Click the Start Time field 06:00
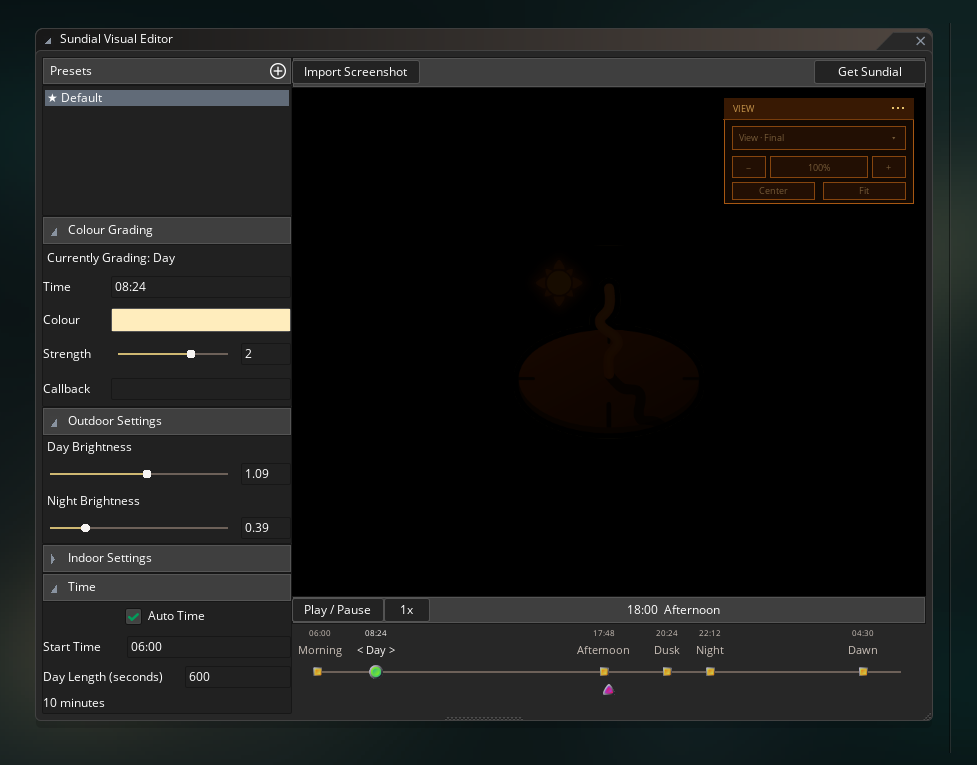Screen dimensions: 977x765 [x=209, y=647]
